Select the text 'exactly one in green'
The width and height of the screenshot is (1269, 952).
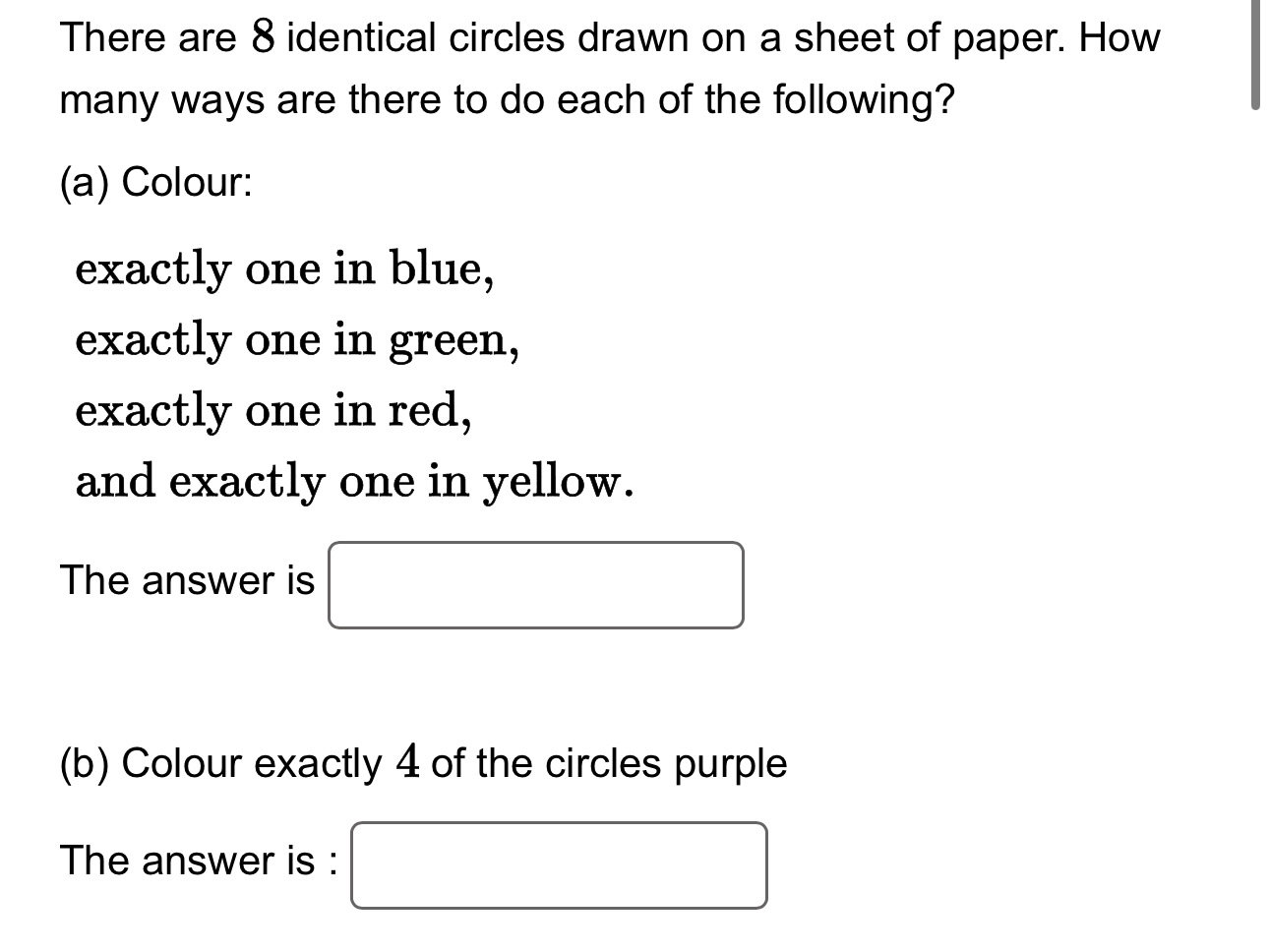tap(295, 339)
